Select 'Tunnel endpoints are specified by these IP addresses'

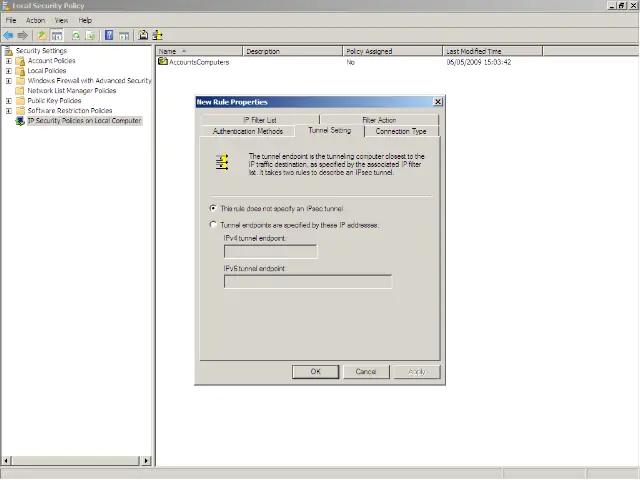click(x=213, y=225)
